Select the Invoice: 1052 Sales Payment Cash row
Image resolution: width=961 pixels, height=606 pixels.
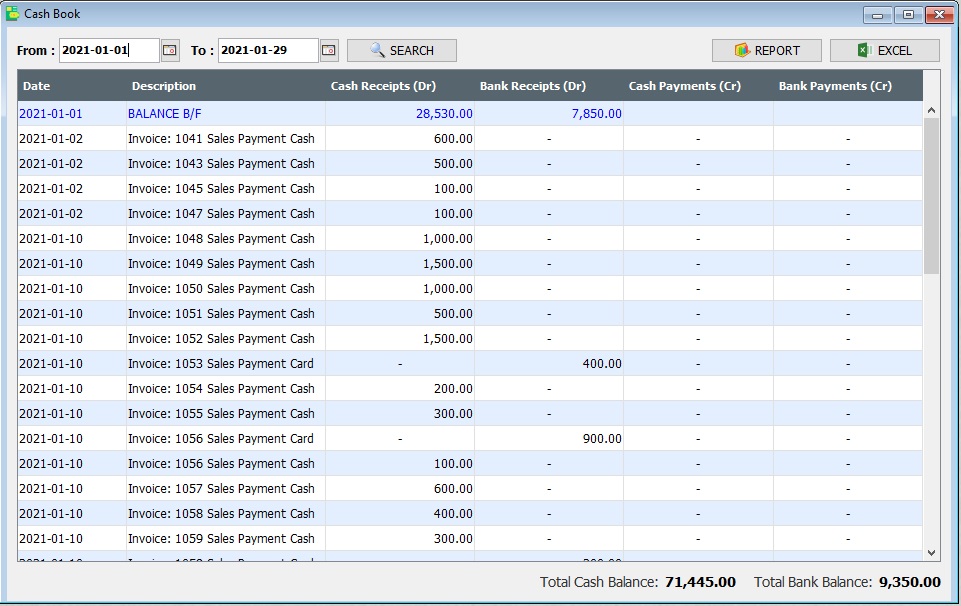[x=470, y=339]
